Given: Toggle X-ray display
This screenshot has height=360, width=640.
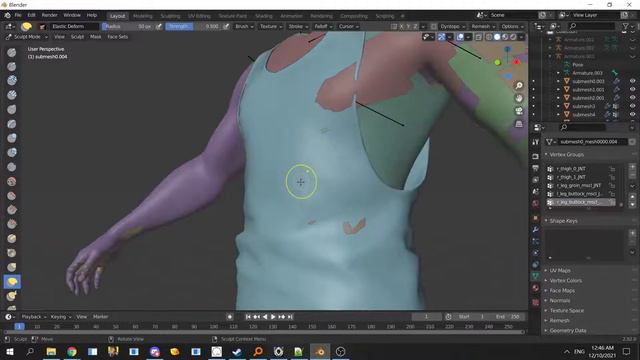Looking at the screenshot, I should pos(478,37).
